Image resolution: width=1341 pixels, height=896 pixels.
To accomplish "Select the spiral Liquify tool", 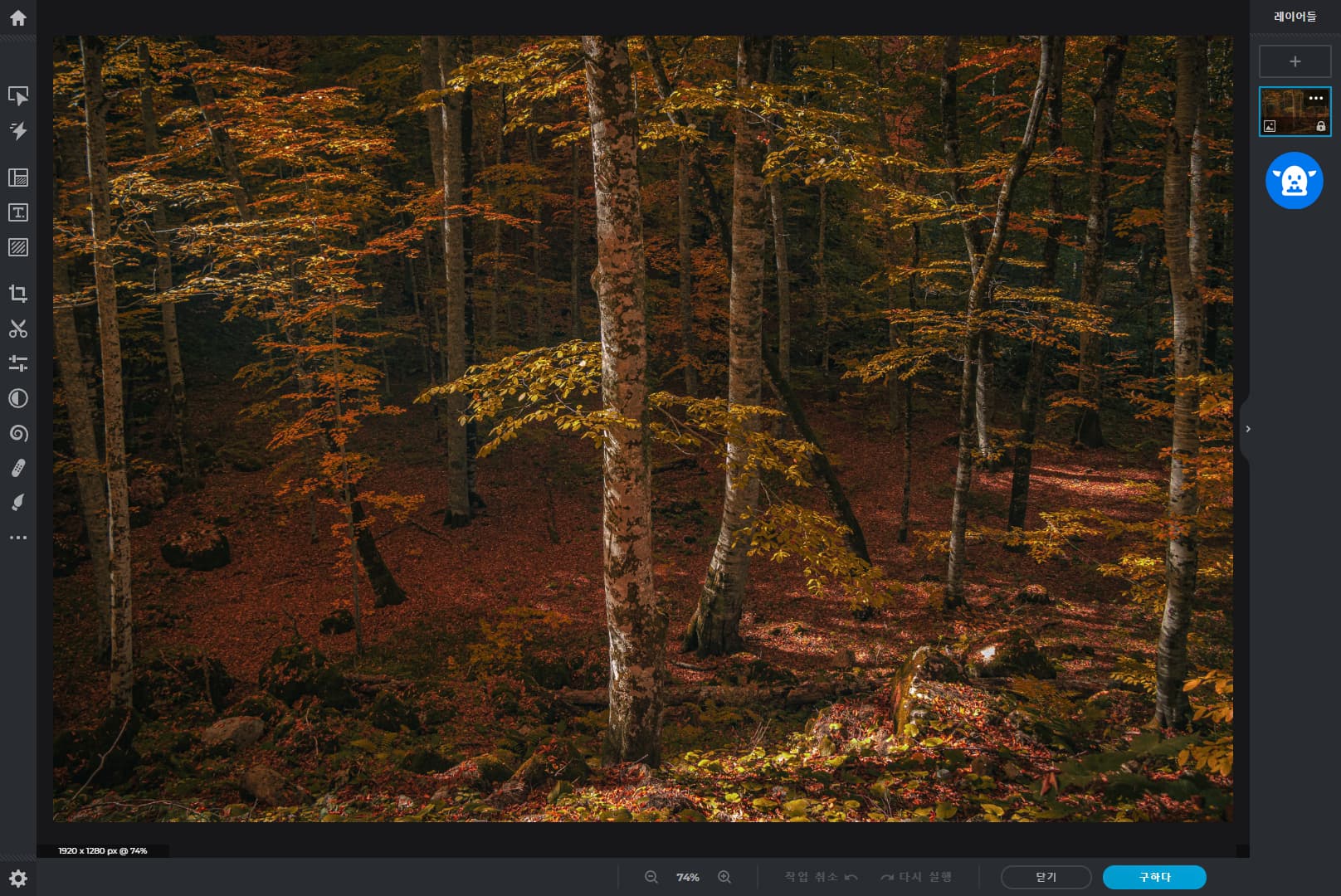I will click(18, 433).
